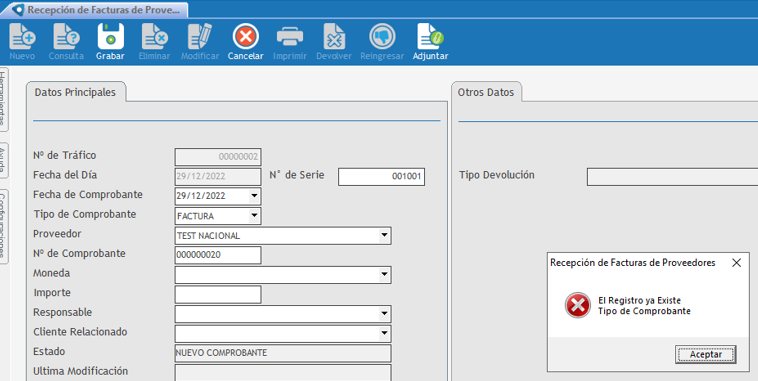758x381 pixels.
Task: Click the red error icon in the dialog
Action: point(578,305)
